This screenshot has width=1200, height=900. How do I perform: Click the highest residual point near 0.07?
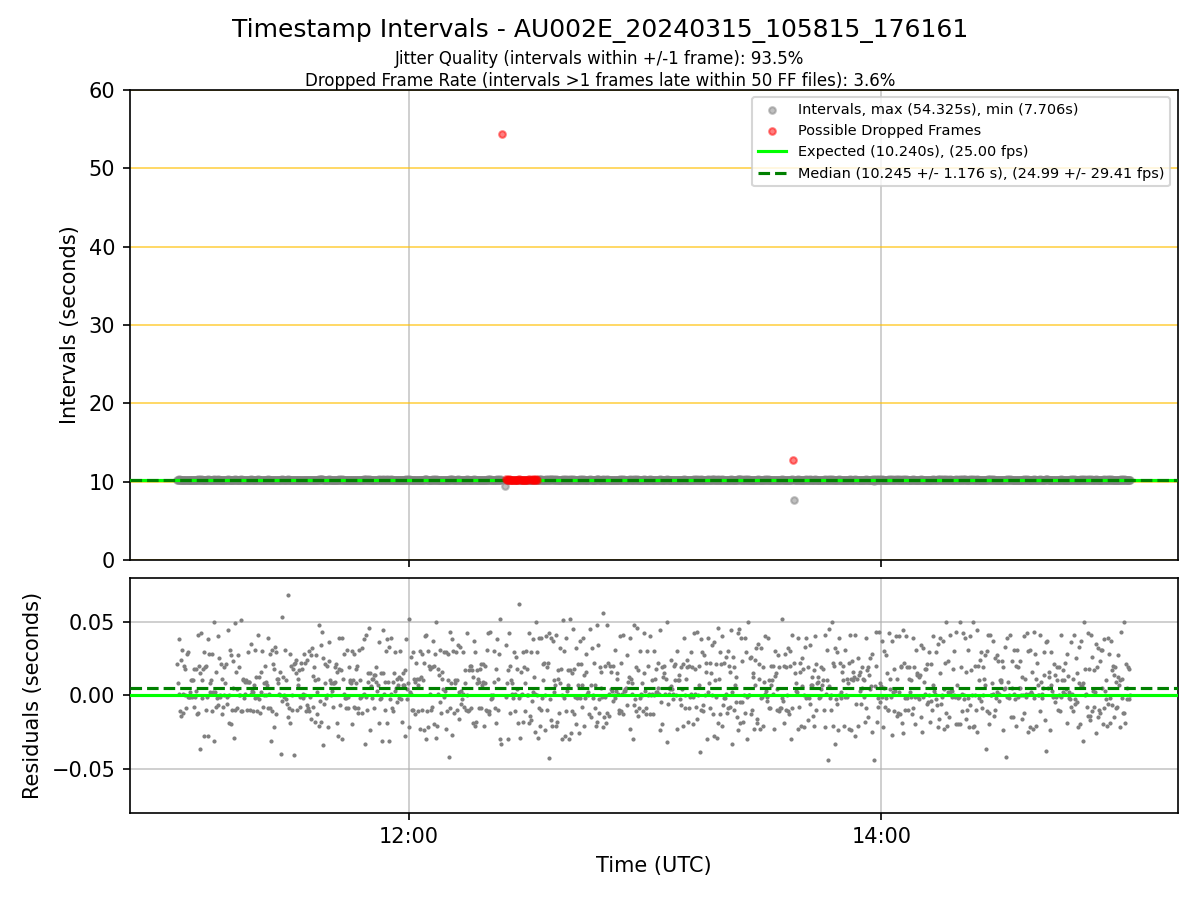coord(288,595)
